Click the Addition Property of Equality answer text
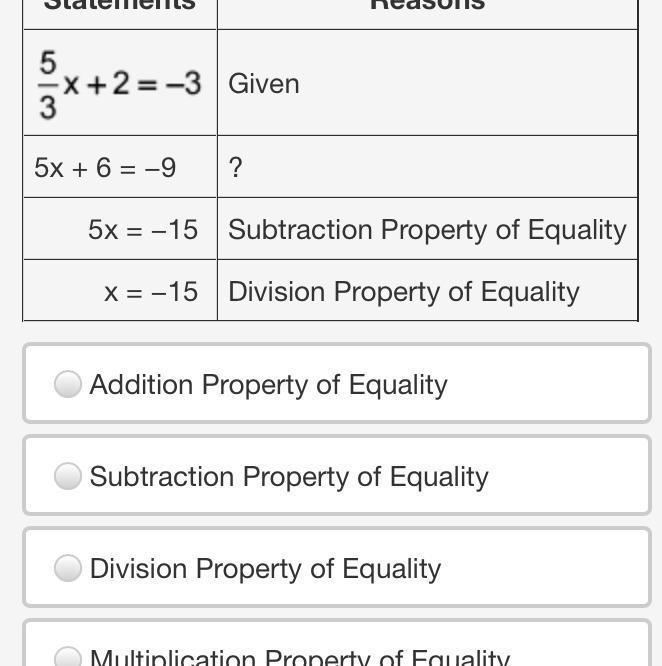 click(x=268, y=385)
